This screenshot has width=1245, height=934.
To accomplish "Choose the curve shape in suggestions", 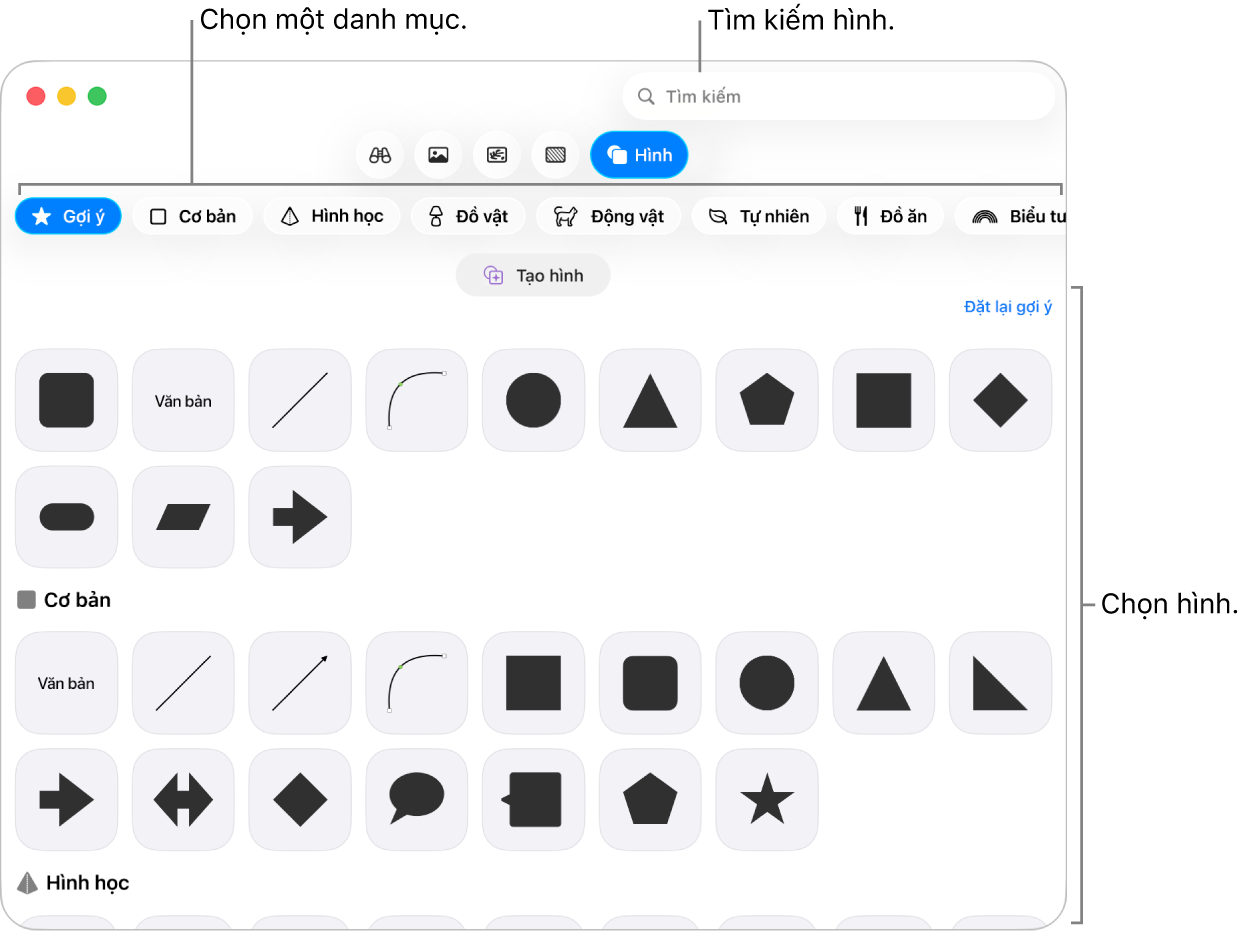I will click(417, 400).
